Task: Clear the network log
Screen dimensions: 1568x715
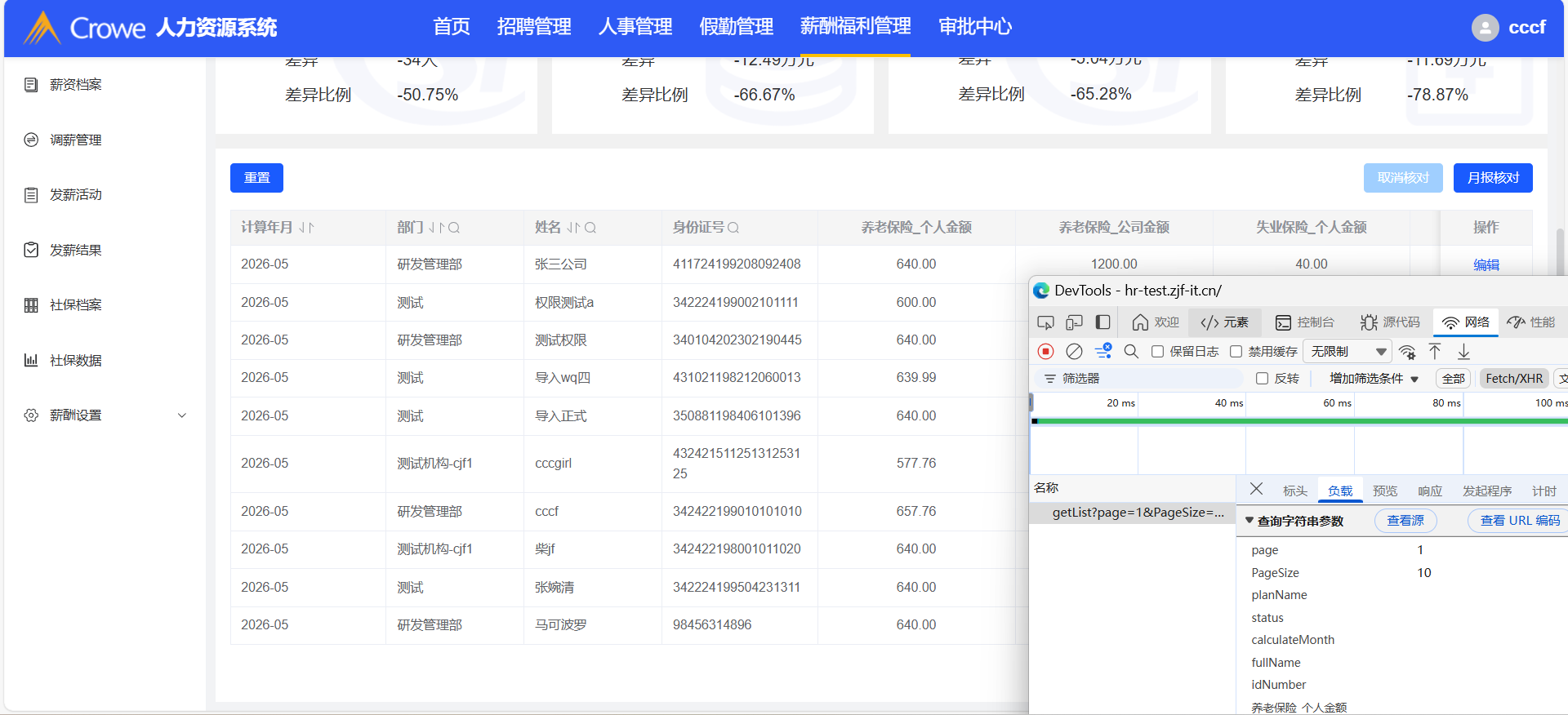Action: (1074, 351)
